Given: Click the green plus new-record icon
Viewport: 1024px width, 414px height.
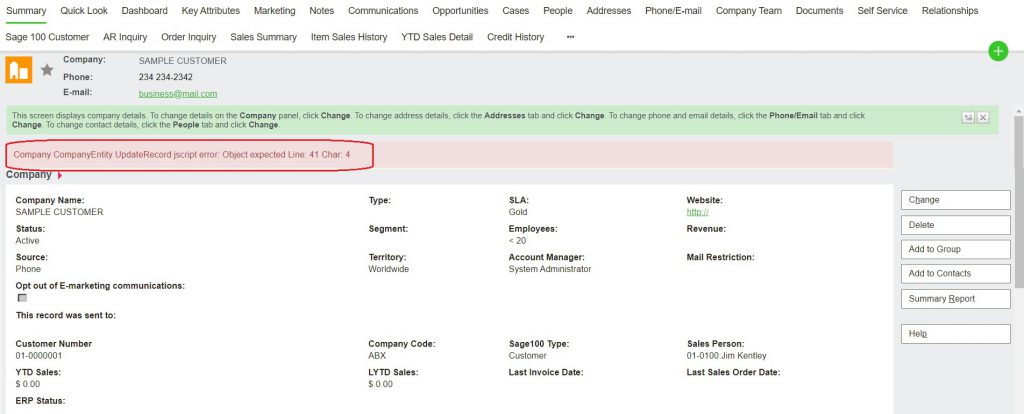Looking at the screenshot, I should pos(998,51).
